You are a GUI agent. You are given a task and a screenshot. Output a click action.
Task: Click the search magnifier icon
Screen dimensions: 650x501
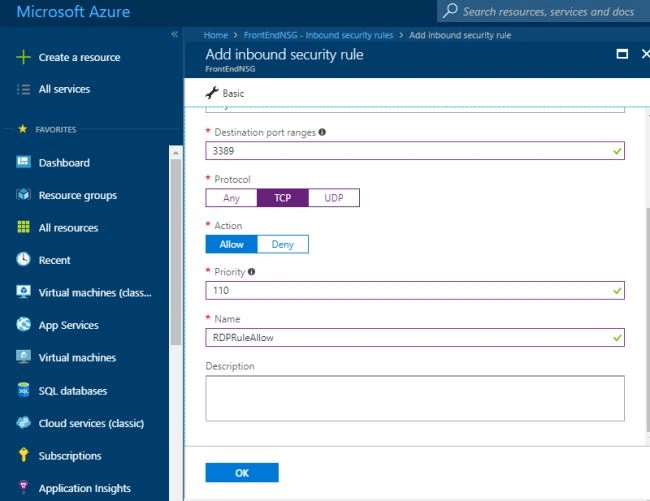(x=450, y=11)
